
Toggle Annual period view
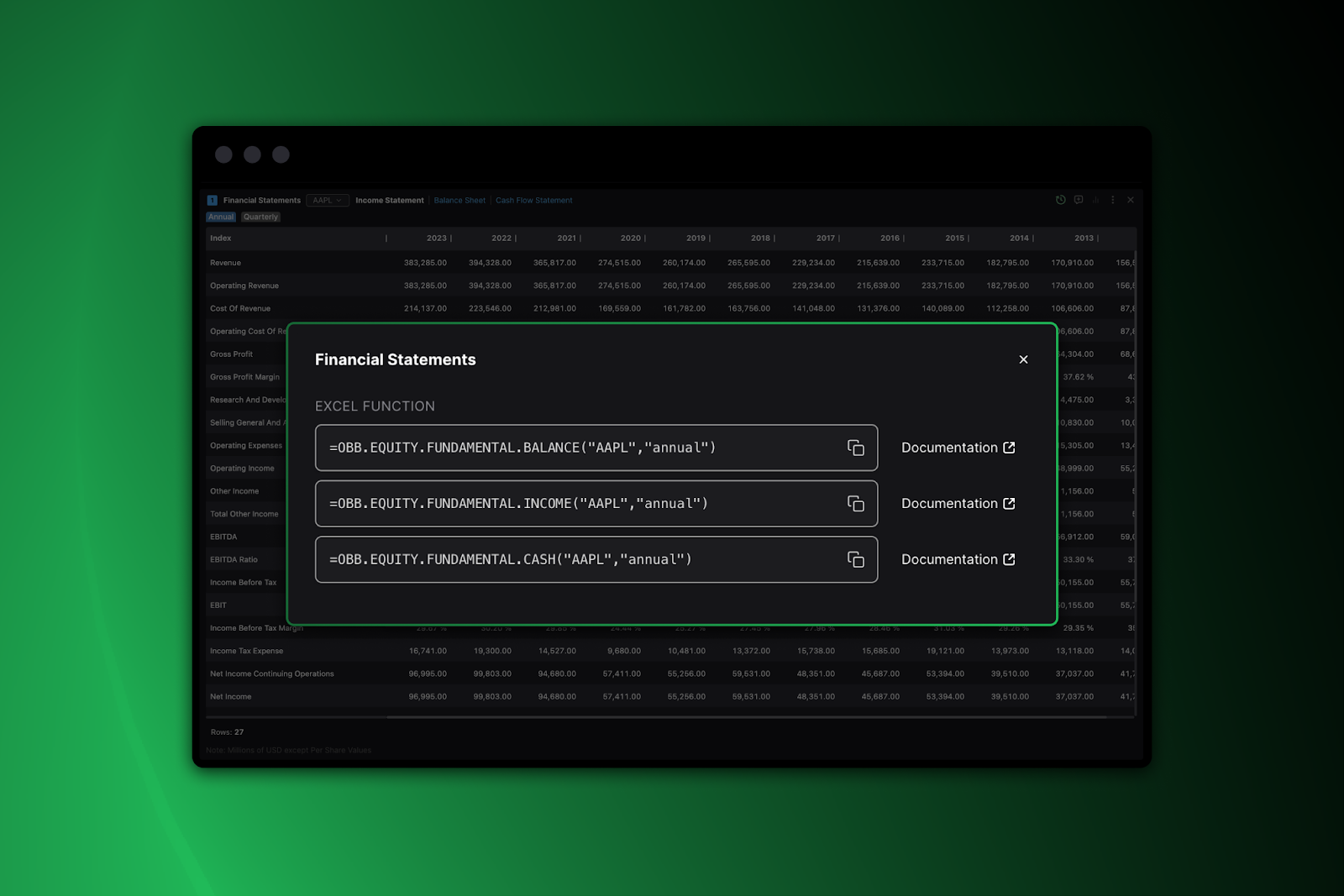point(221,217)
